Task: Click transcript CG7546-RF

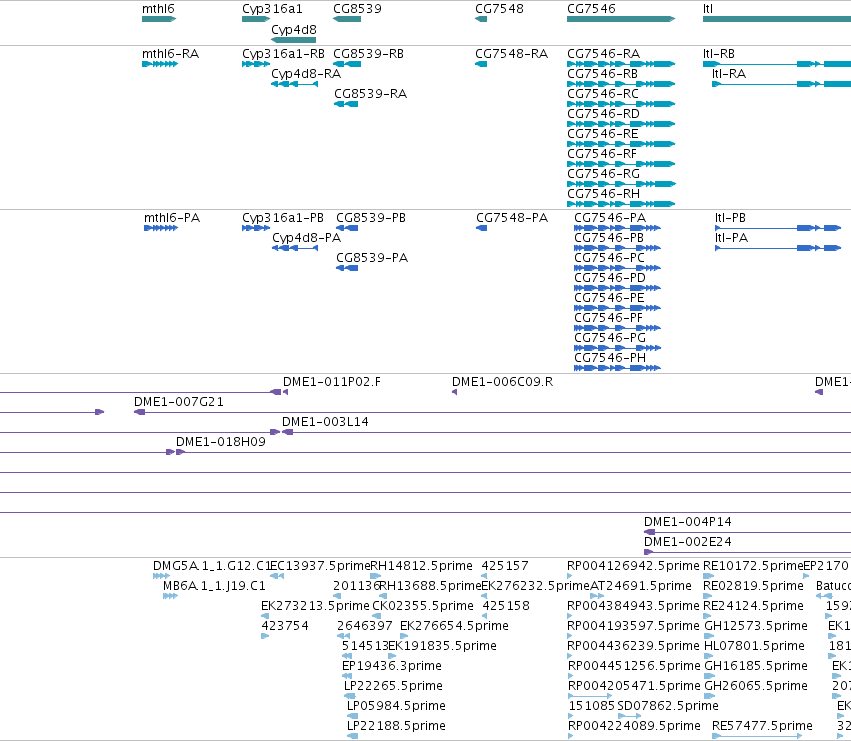Action: (x=621, y=164)
